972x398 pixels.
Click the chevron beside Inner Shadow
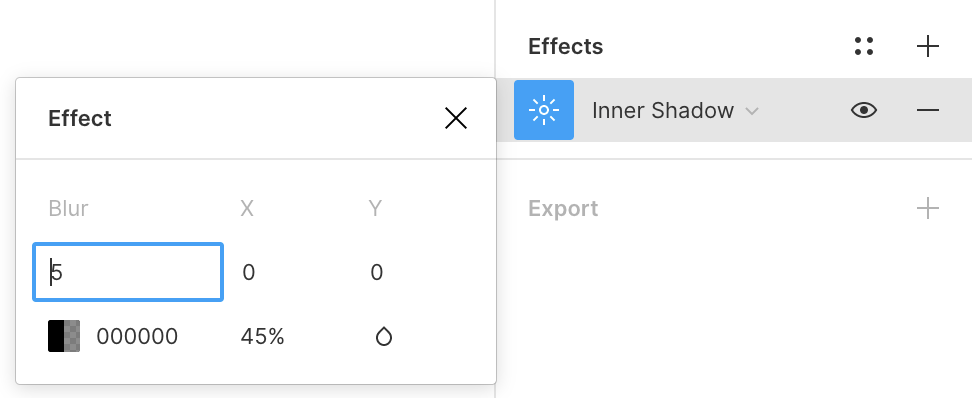pos(751,112)
